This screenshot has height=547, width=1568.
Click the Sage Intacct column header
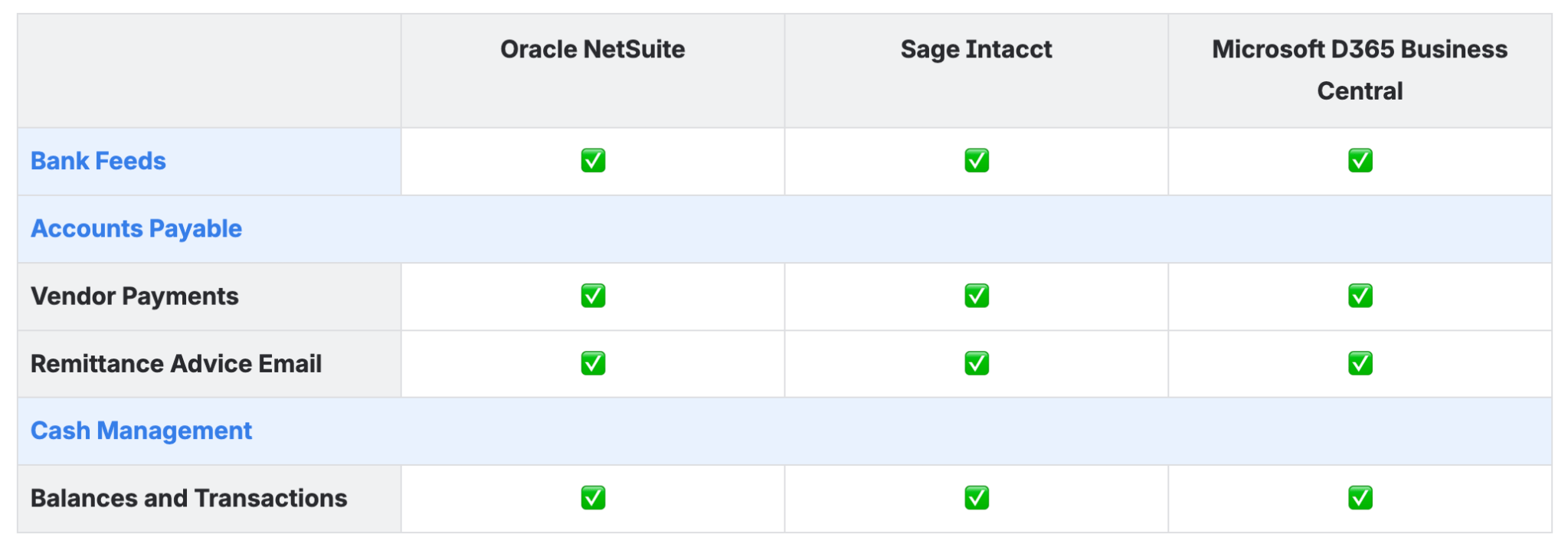[977, 49]
